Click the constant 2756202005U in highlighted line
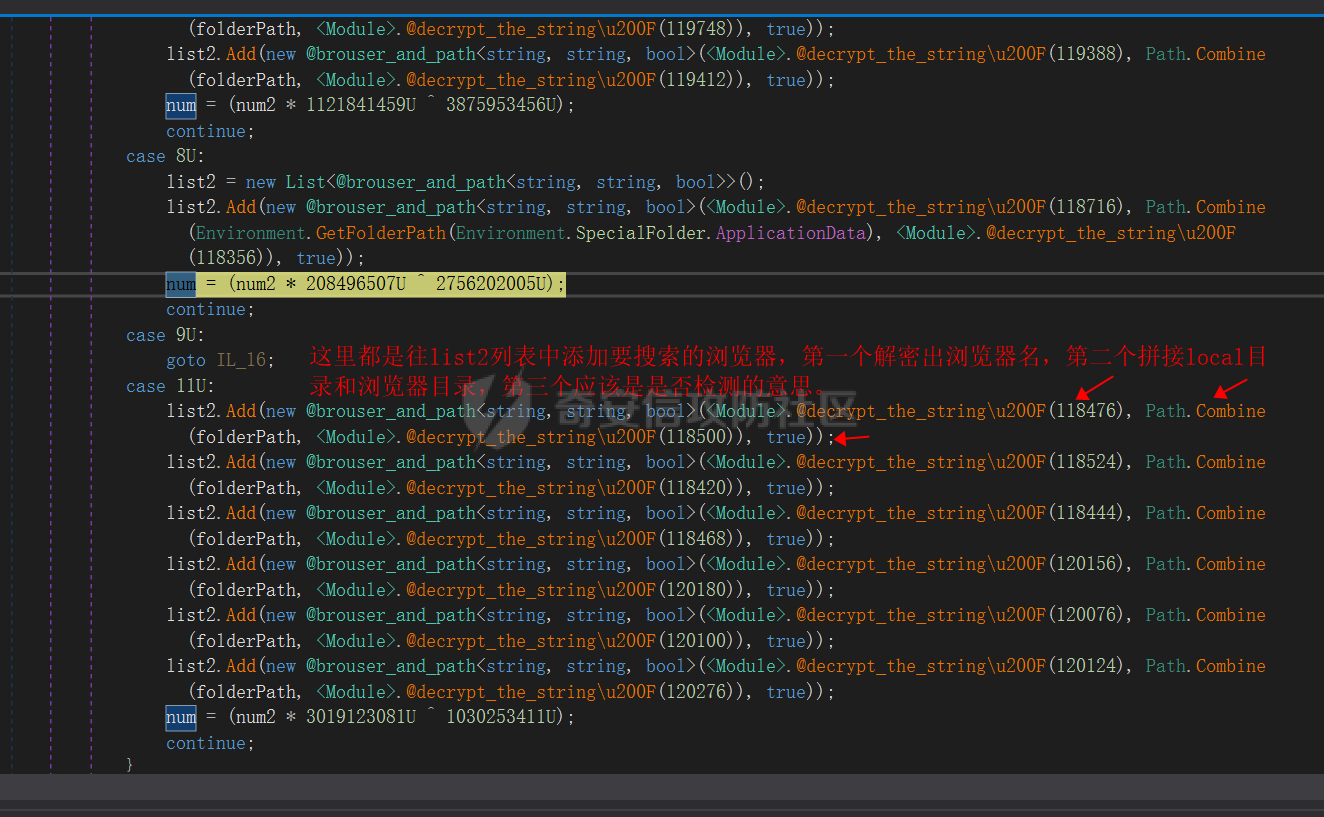This screenshot has height=817, width=1324. [x=493, y=284]
